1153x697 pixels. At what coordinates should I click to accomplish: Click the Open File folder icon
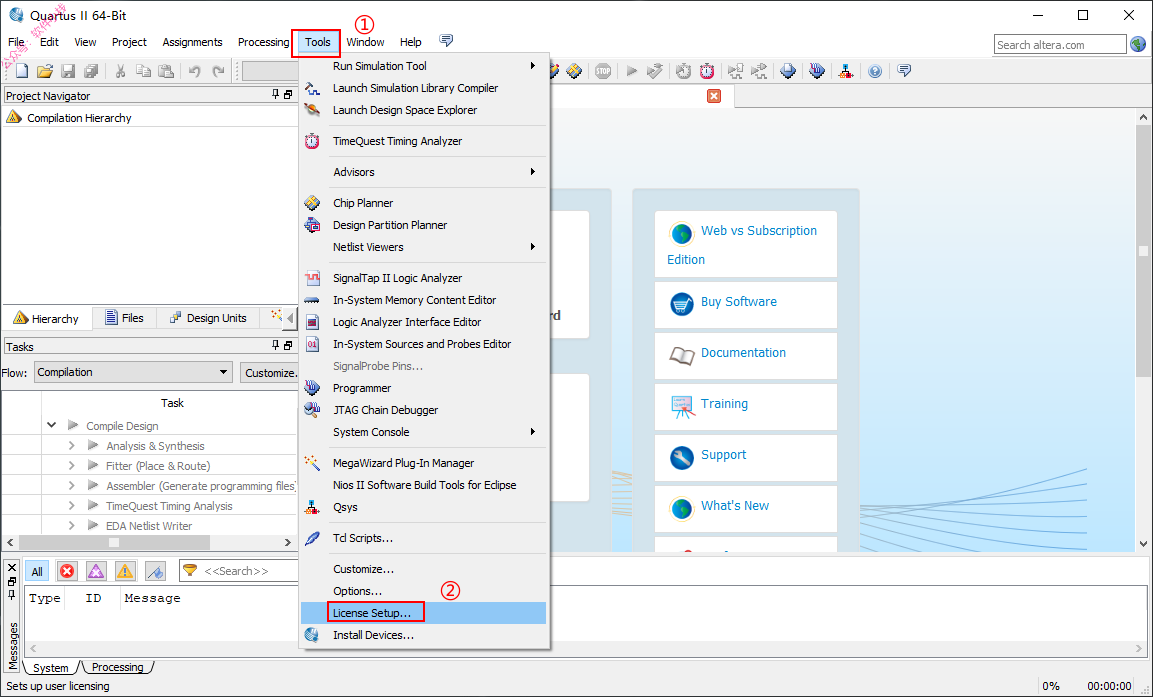pos(45,71)
